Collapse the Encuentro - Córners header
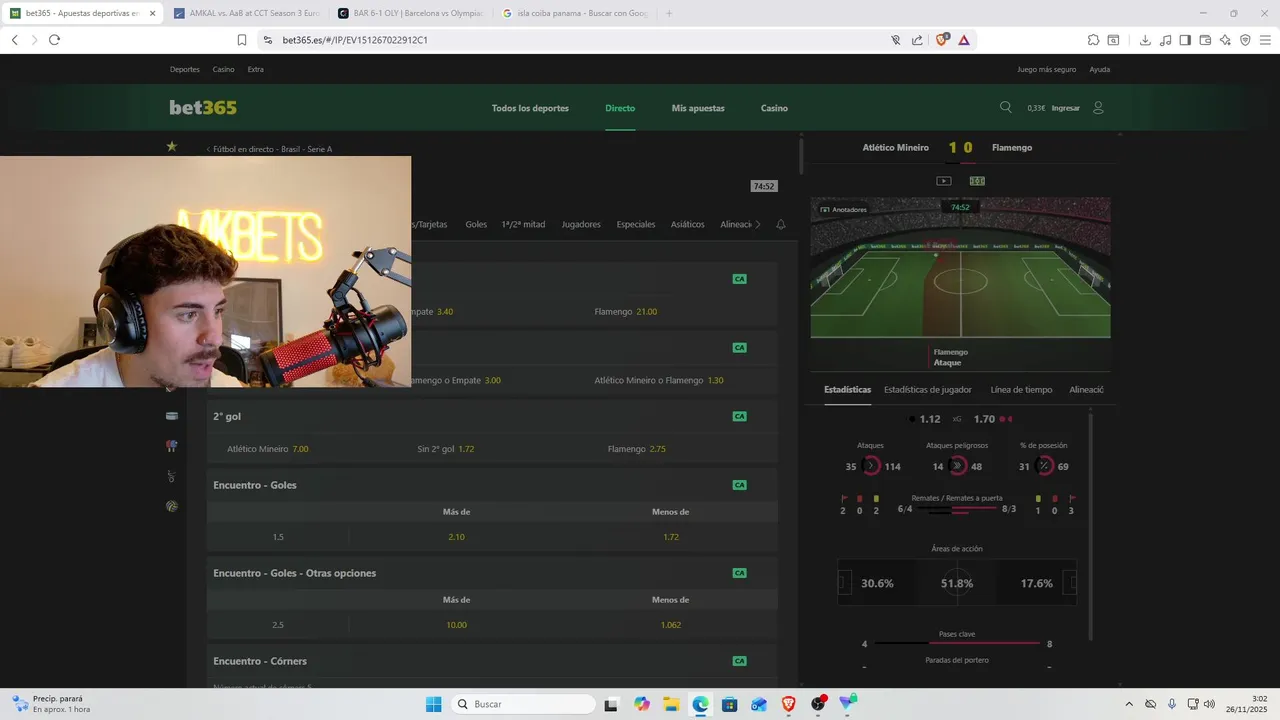The image size is (1280, 720). coord(492,661)
